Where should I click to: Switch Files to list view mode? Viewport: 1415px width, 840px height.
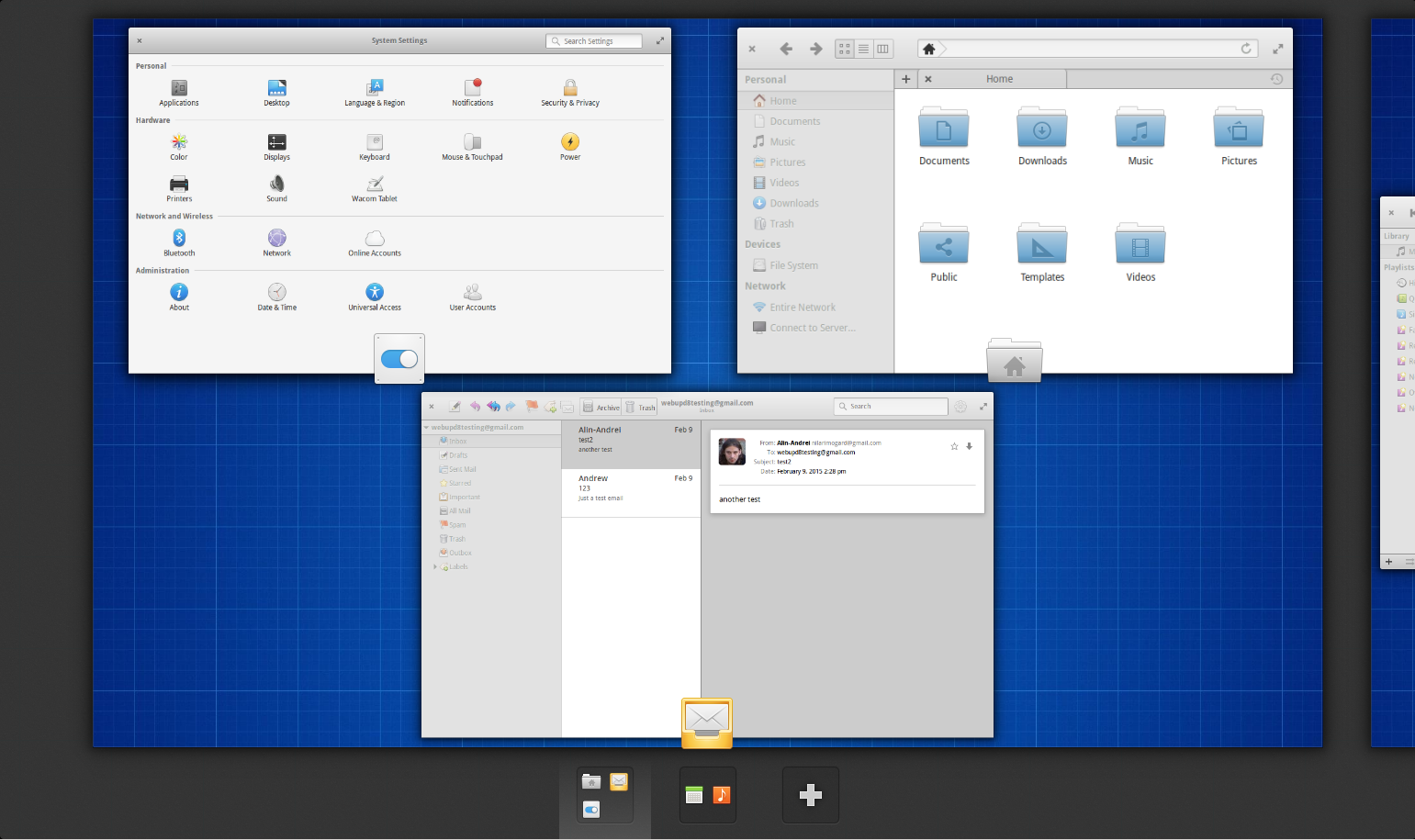pyautogui.click(x=864, y=49)
